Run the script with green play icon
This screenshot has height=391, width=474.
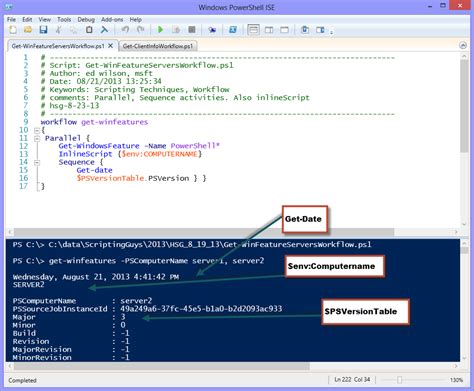tap(160, 30)
